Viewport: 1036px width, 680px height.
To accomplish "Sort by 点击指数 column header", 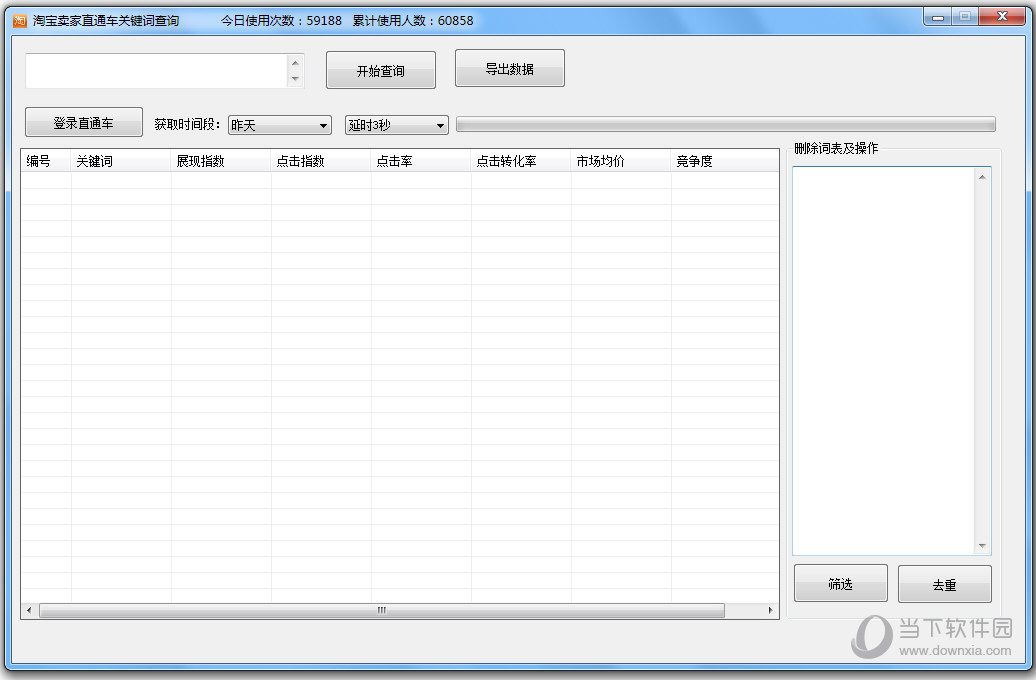I will coord(321,161).
